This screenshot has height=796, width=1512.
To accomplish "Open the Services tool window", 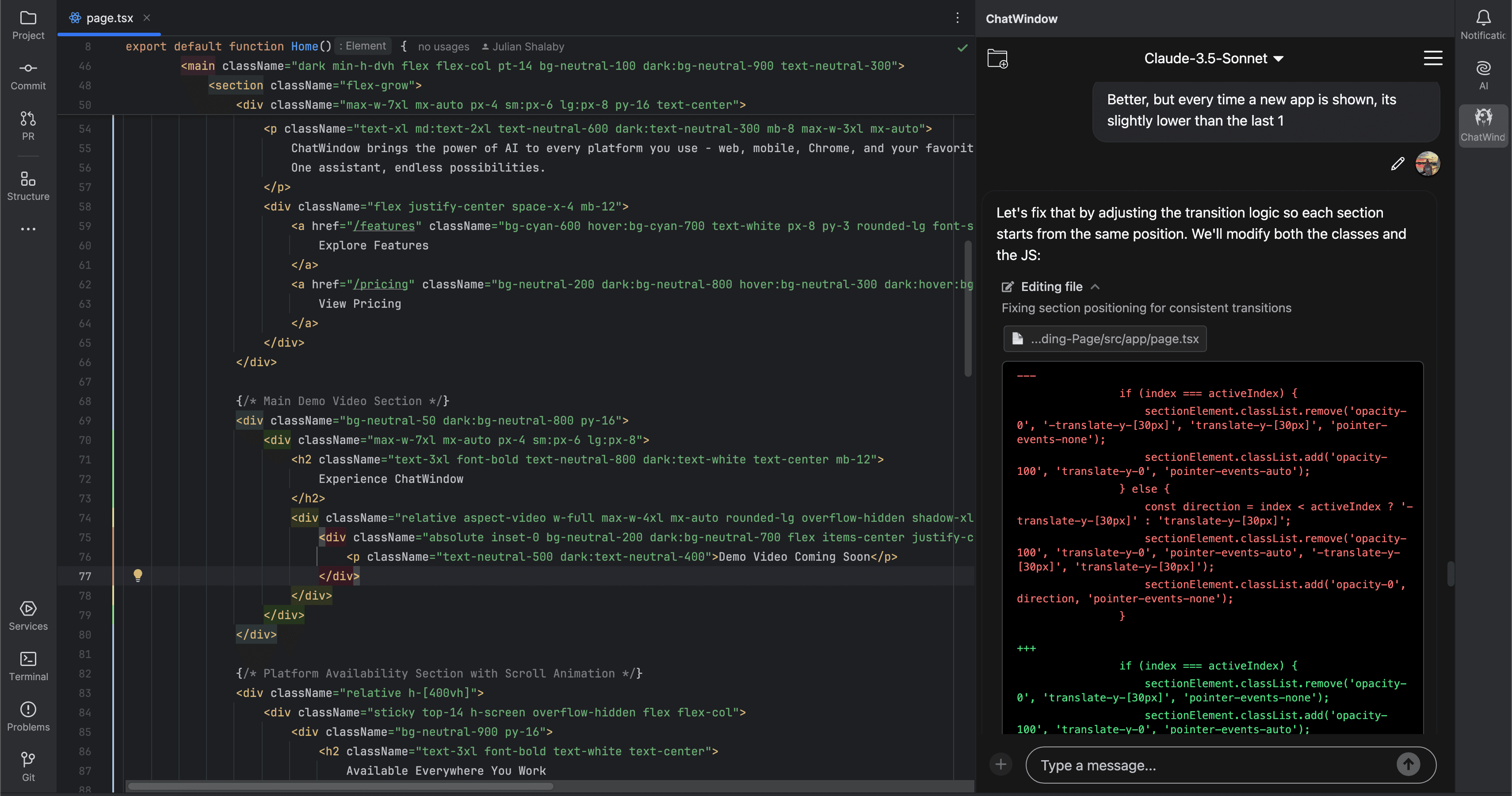I will pyautogui.click(x=27, y=614).
